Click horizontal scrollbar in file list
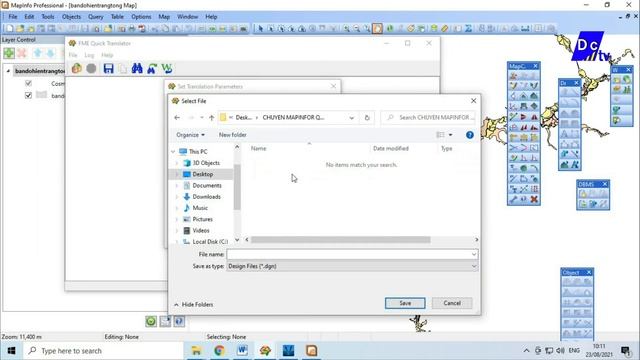 [x=340, y=240]
